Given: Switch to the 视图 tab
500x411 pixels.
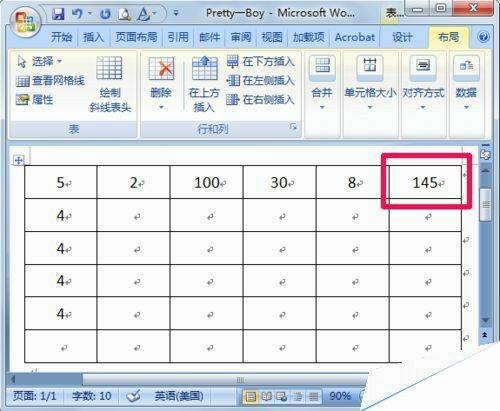Looking at the screenshot, I should 272,37.
